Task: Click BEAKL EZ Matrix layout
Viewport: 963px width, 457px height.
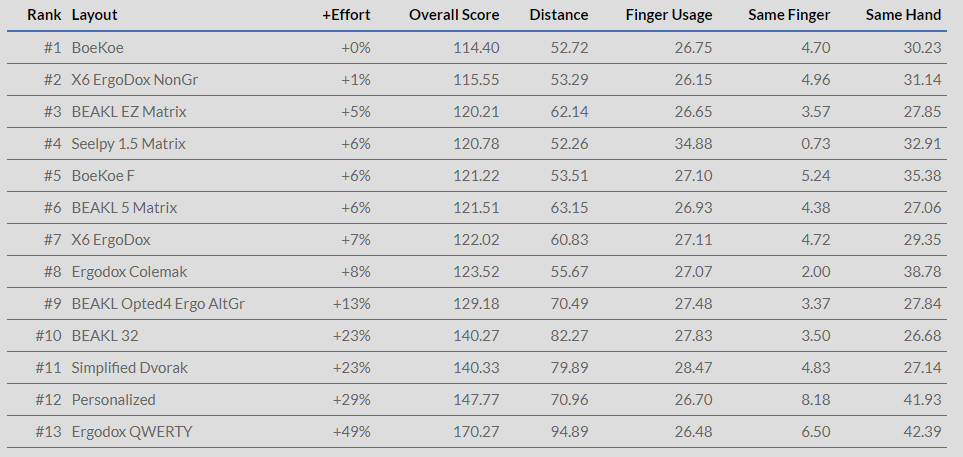Action: pyautogui.click(x=129, y=112)
